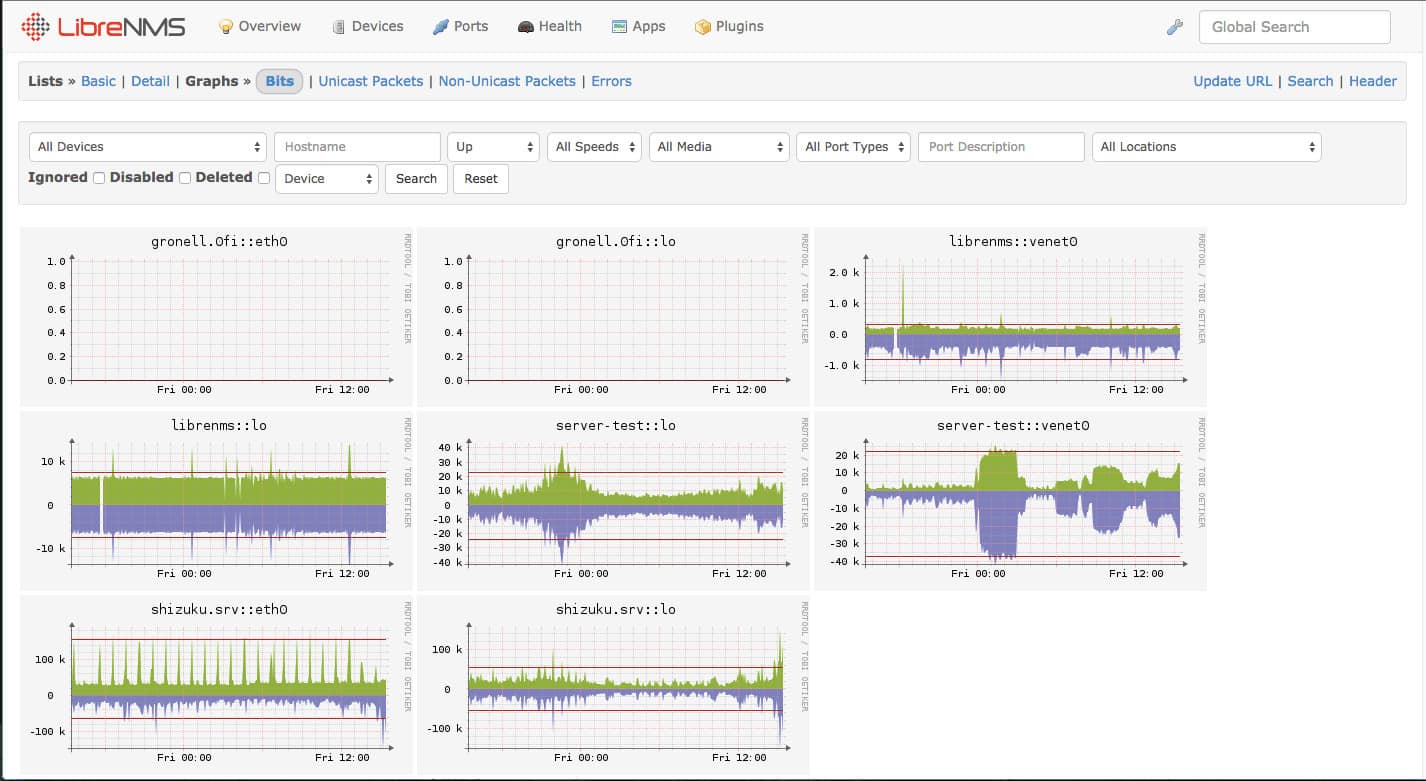Screen dimensions: 1426x781
Task: Select the Errors graph view
Action: 611,81
